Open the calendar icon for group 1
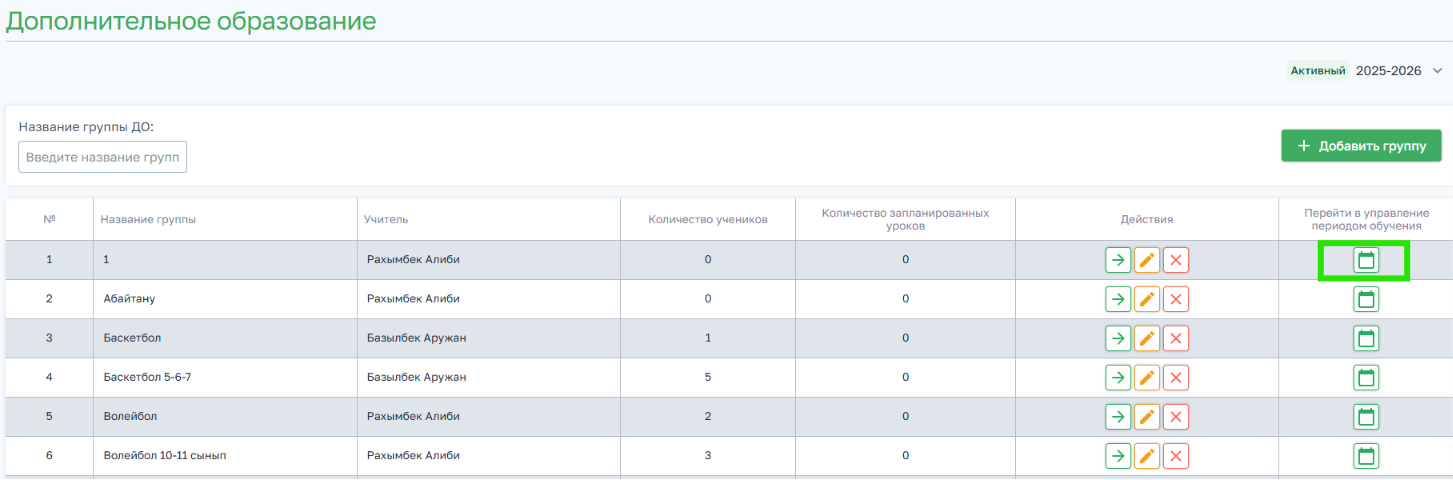The width and height of the screenshot is (1453, 480). coord(1366,260)
